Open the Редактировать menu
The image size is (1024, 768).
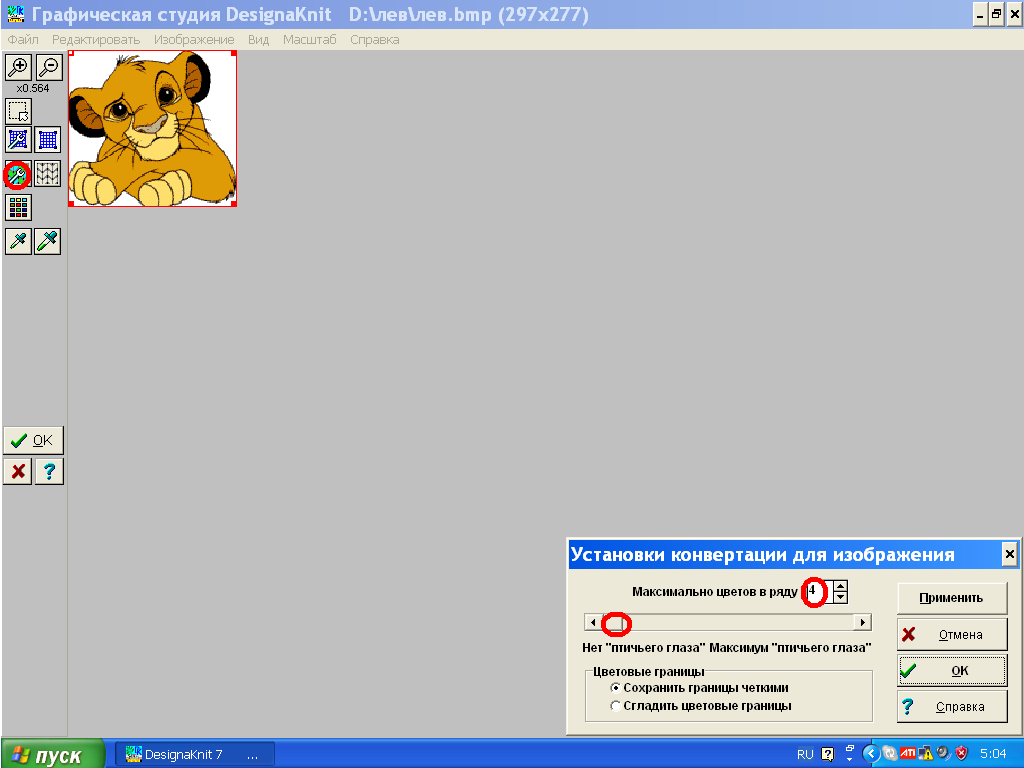96,40
